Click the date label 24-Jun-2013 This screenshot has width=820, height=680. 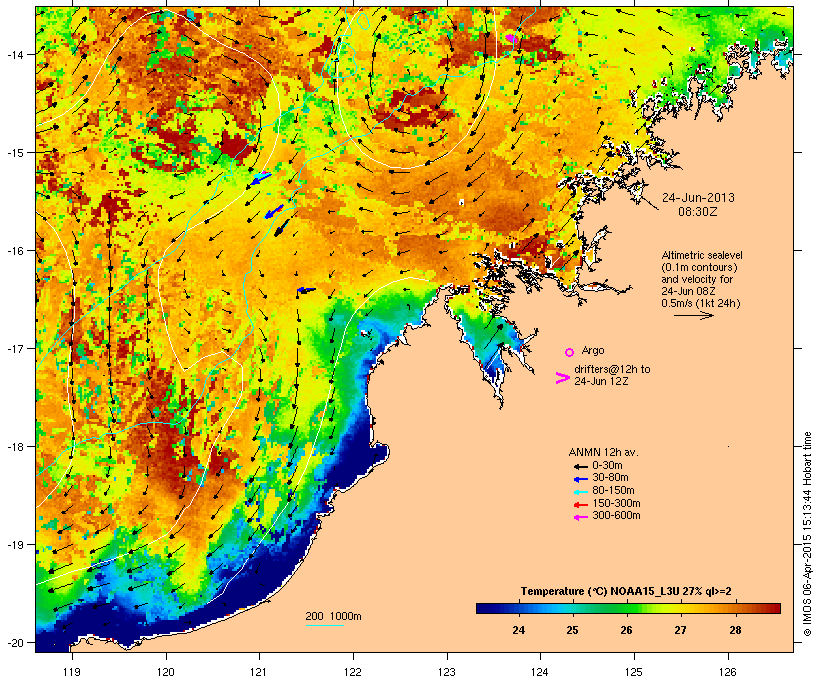click(698, 198)
